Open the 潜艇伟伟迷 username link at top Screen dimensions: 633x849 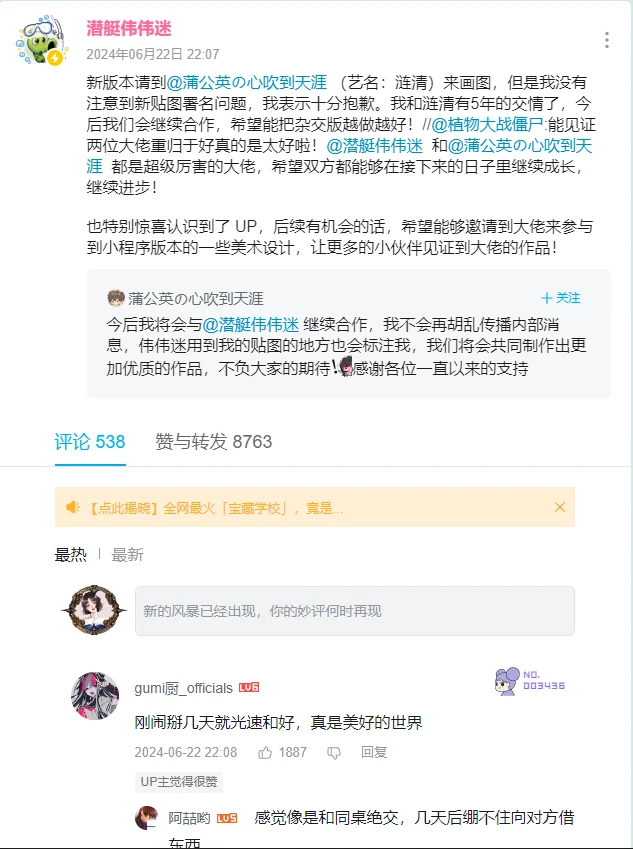coord(129,28)
